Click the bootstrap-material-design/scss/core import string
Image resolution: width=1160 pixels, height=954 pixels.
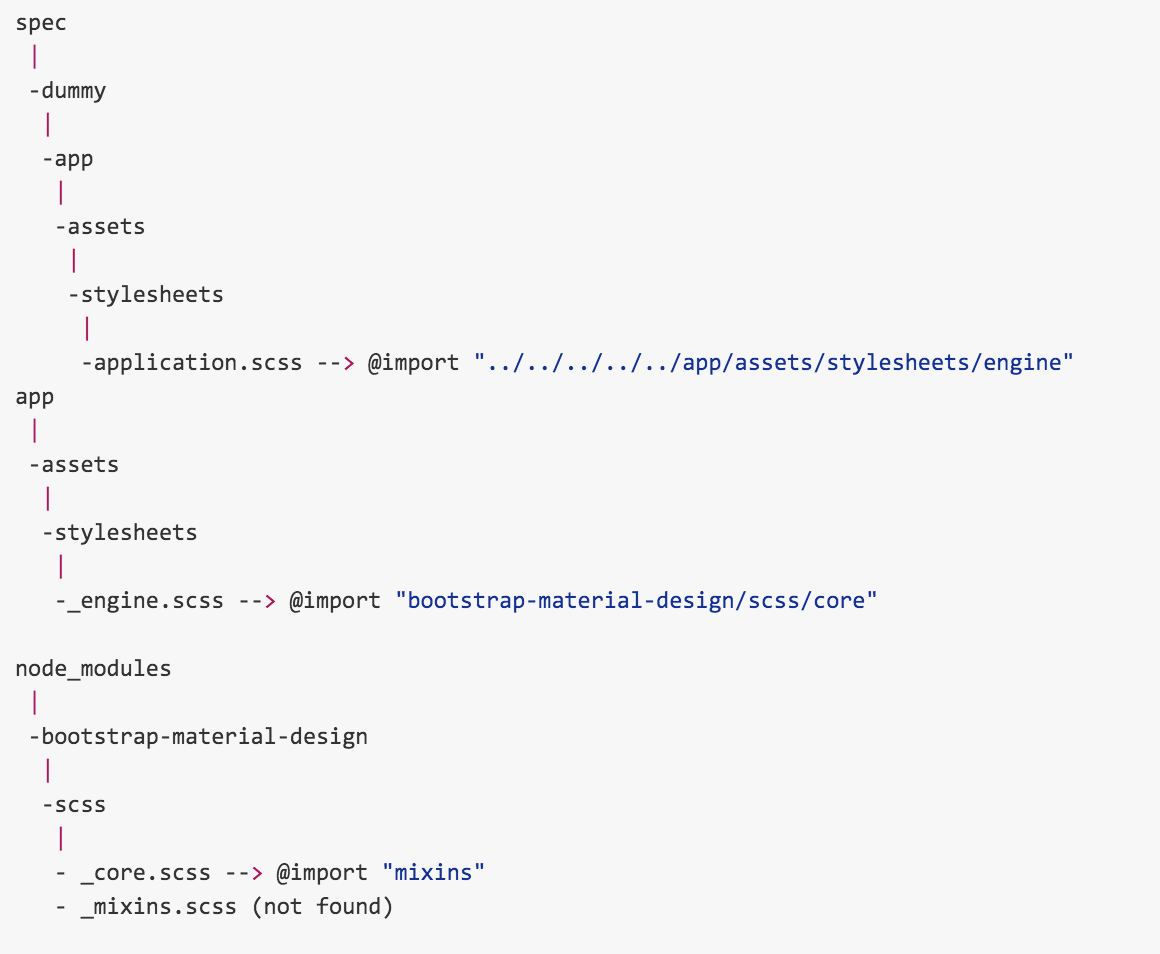pos(636,601)
